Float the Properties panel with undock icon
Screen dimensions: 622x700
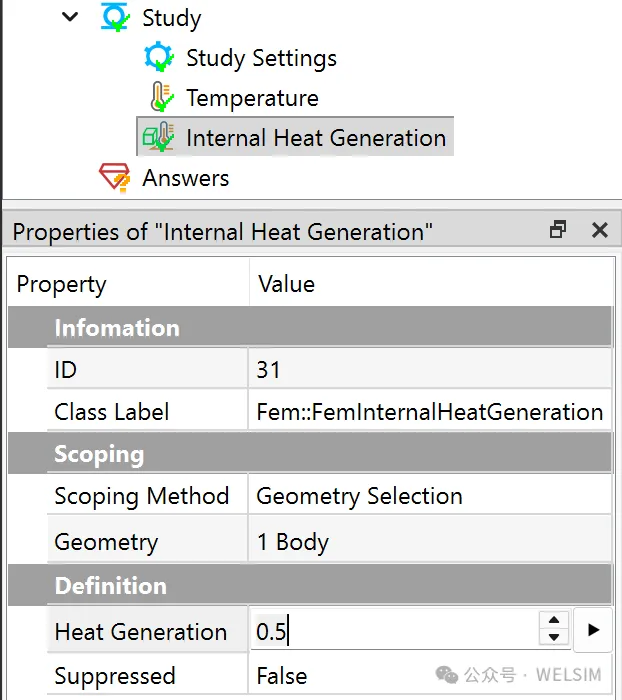click(x=558, y=230)
